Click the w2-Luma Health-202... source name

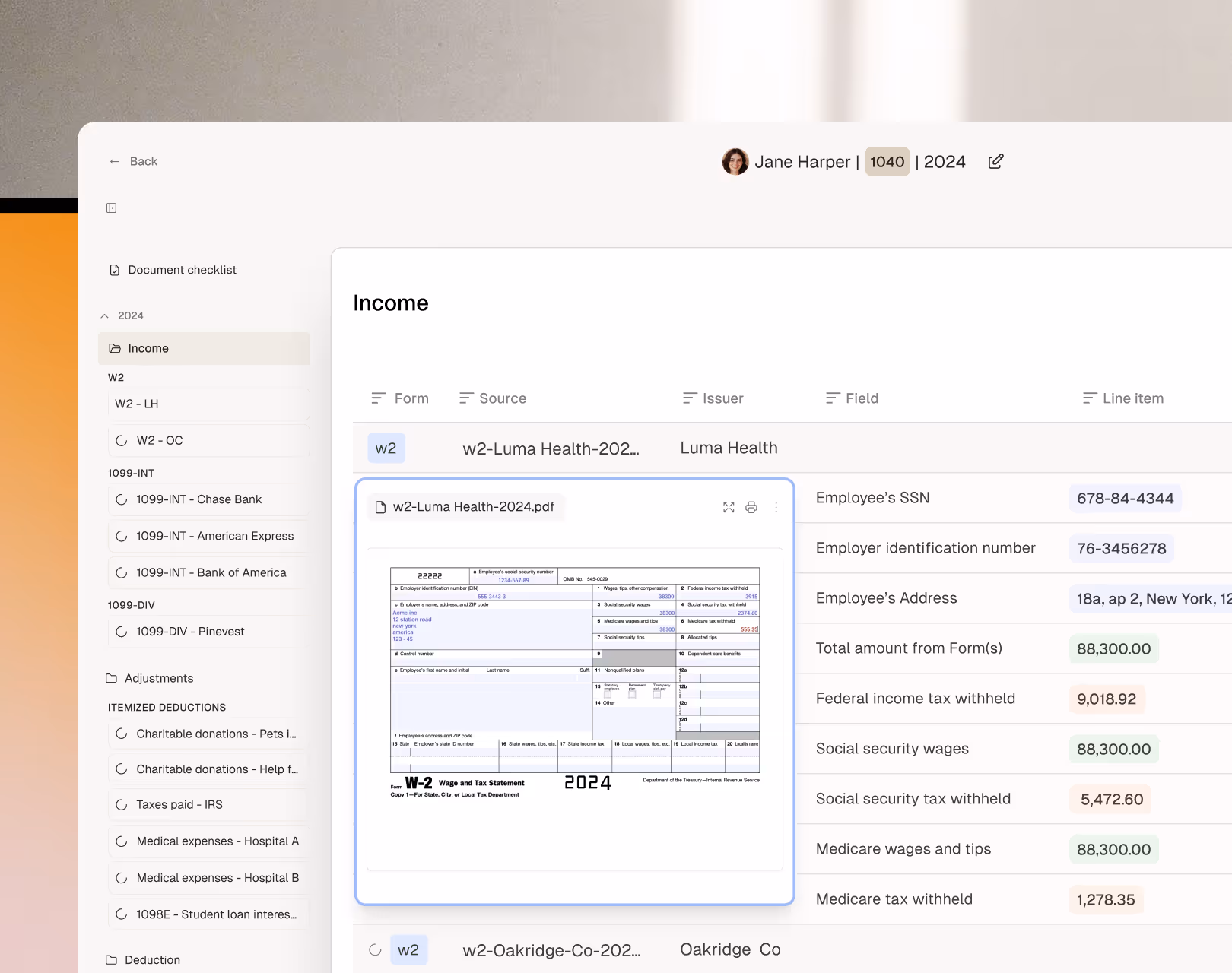551,448
